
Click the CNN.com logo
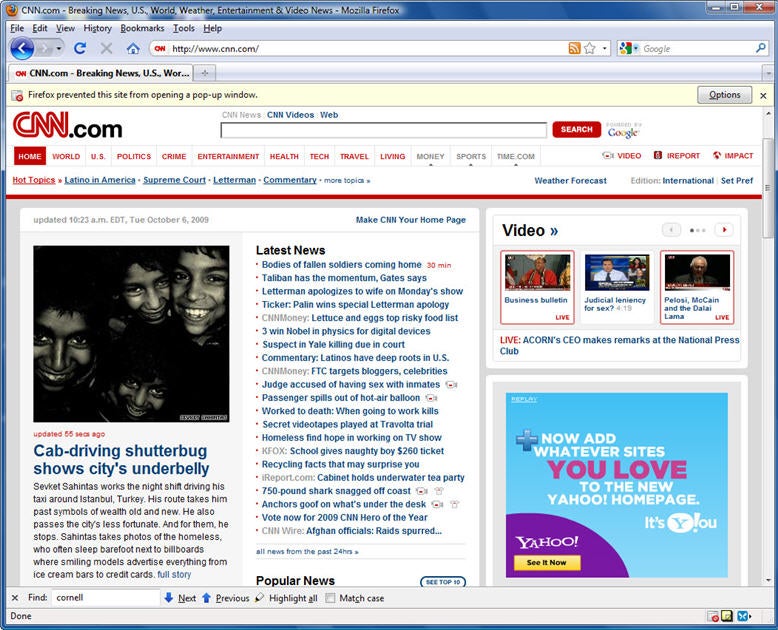(67, 126)
